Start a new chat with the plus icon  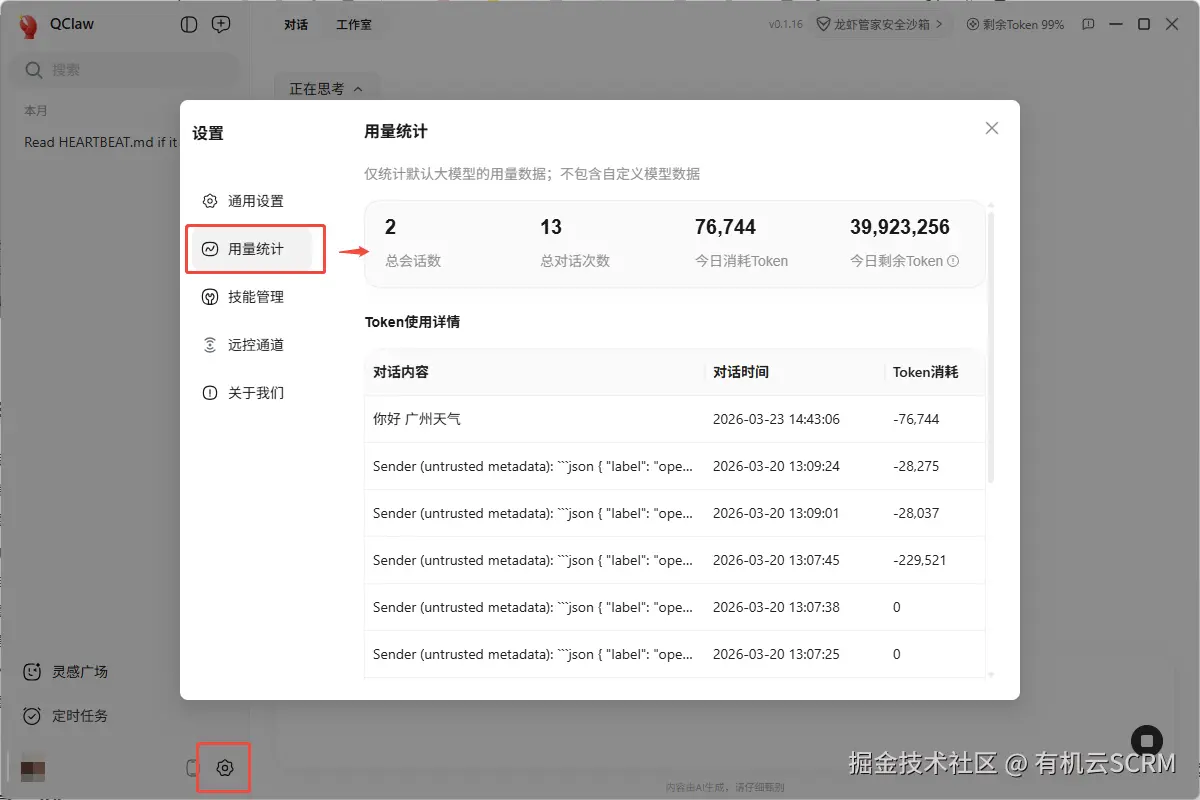point(222,24)
